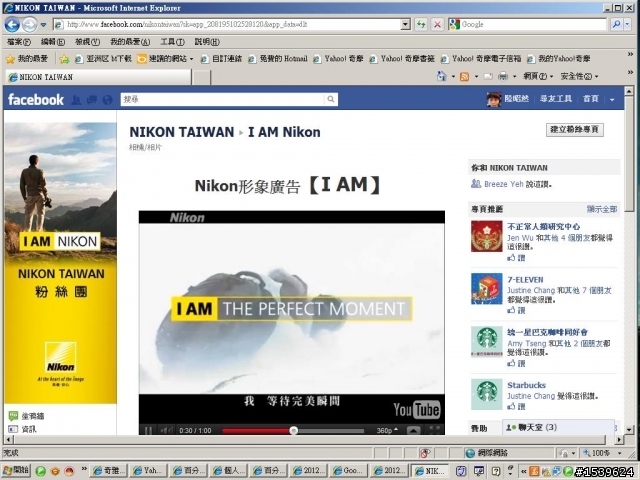This screenshot has width=640, height=480.
Task: Click the video pop-out expand icon
Action: pos(413,430)
